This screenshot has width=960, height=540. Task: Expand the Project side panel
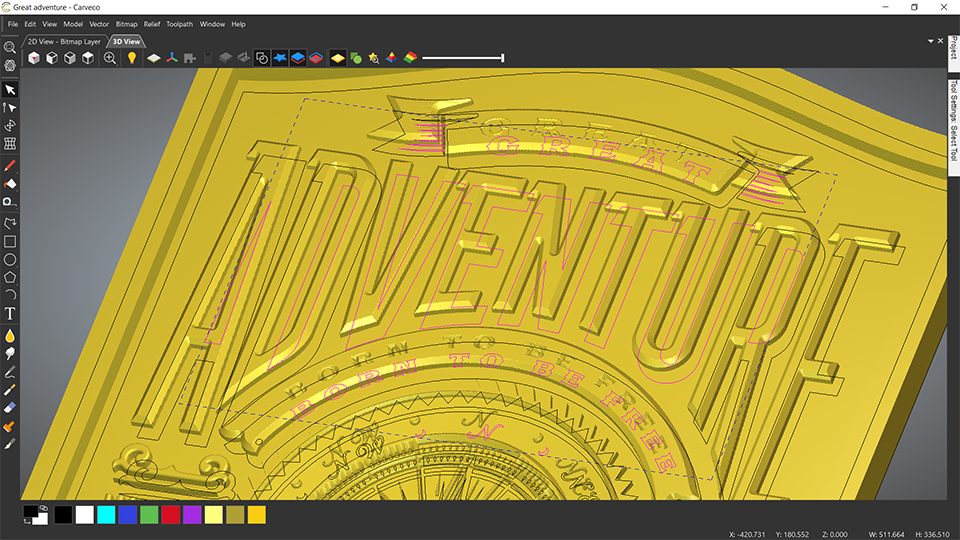pyautogui.click(x=953, y=47)
